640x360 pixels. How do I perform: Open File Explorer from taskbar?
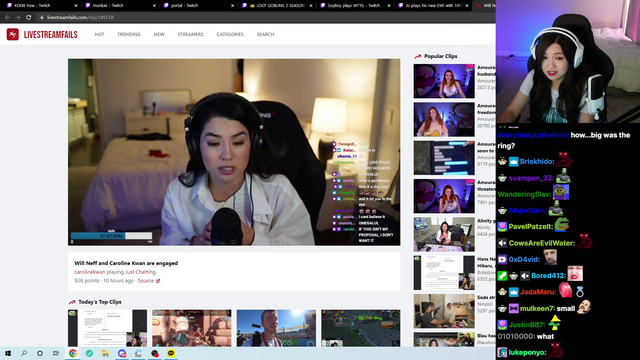coord(105,353)
